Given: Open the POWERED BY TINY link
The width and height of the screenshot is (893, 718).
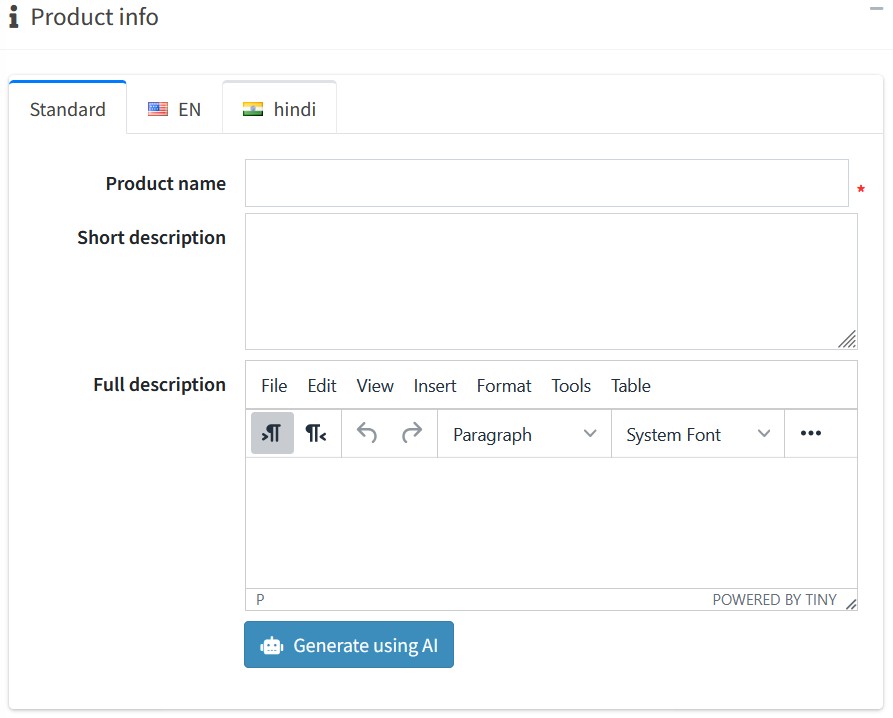Looking at the screenshot, I should click(774, 600).
